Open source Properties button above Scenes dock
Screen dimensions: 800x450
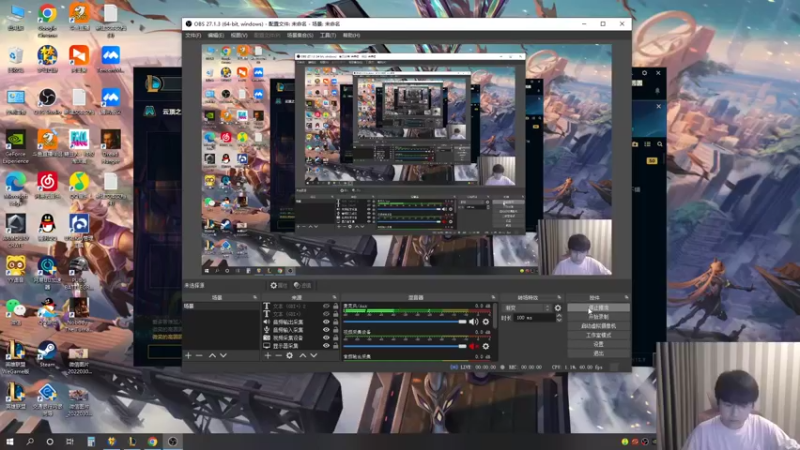(x=279, y=286)
